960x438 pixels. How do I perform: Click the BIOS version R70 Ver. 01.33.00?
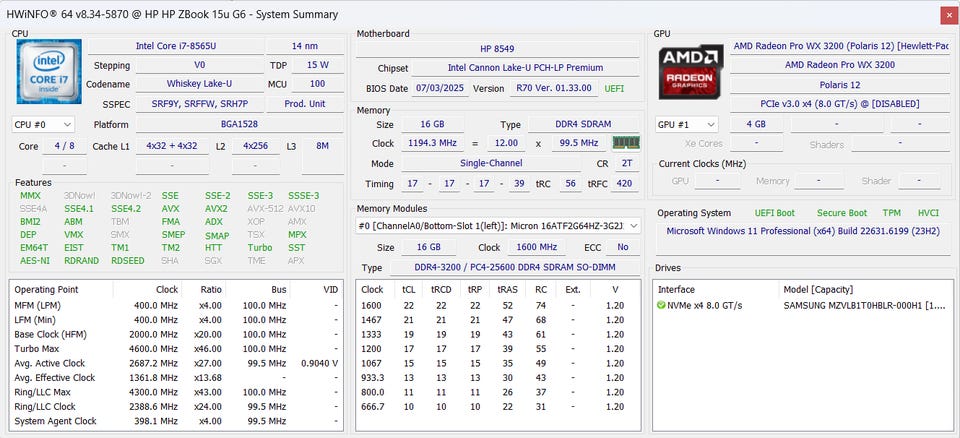pyautogui.click(x=554, y=88)
